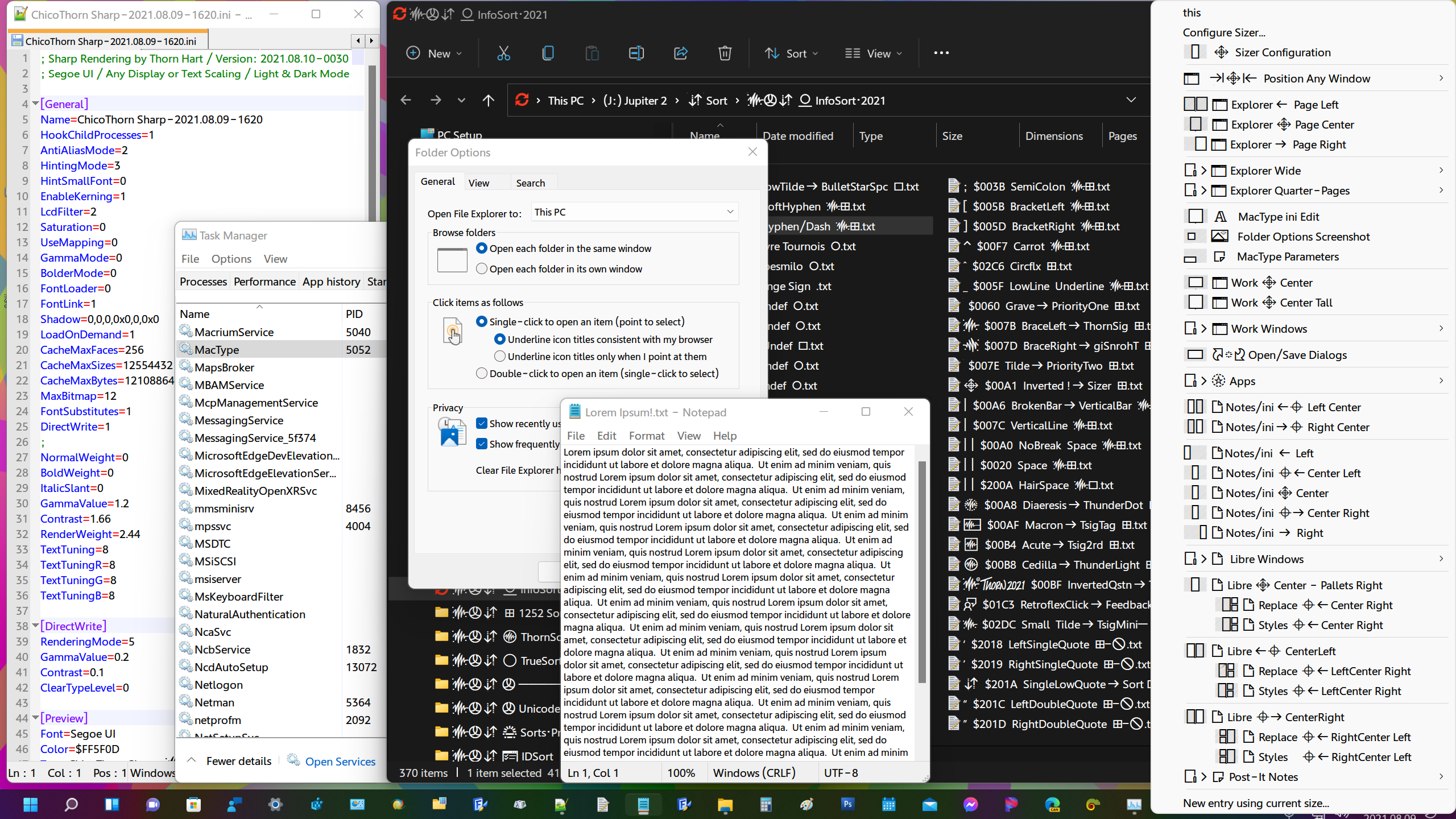Toggle the Show frequently used folders checkbox
The height and width of the screenshot is (819, 1456).
coord(482,444)
